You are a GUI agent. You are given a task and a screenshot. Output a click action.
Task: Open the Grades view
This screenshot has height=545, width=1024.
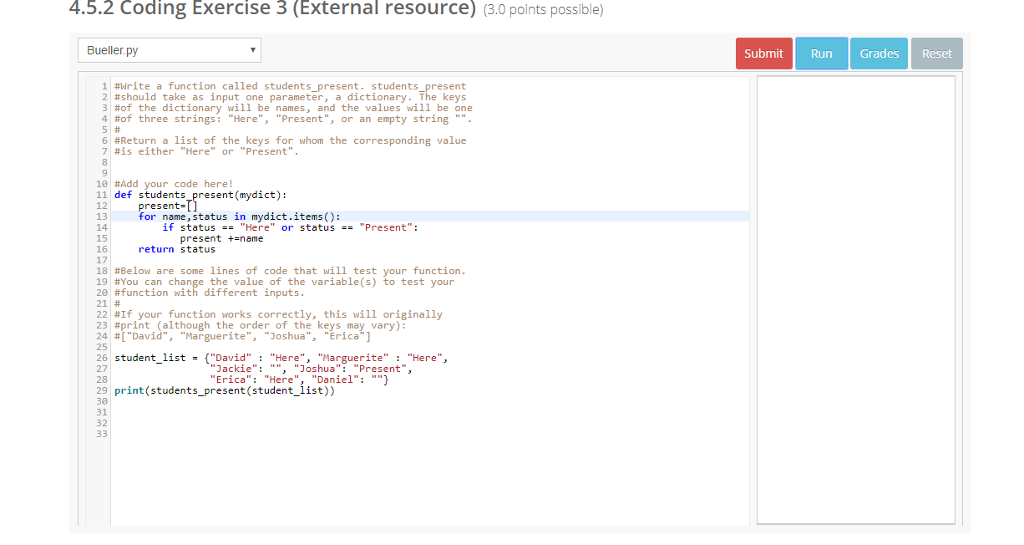879,54
